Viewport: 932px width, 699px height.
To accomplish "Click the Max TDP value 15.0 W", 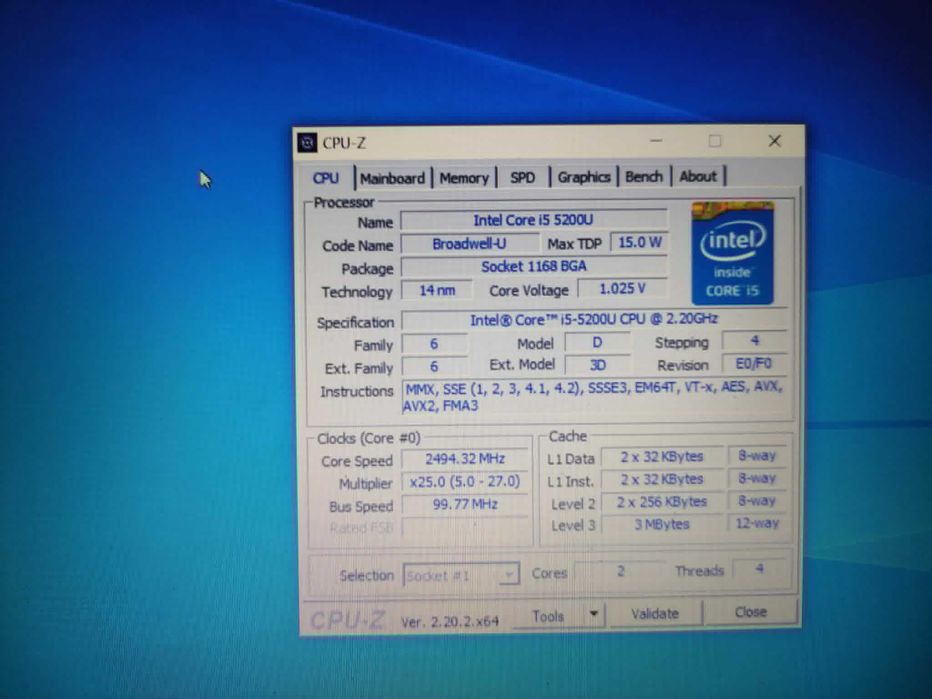I will (x=640, y=242).
